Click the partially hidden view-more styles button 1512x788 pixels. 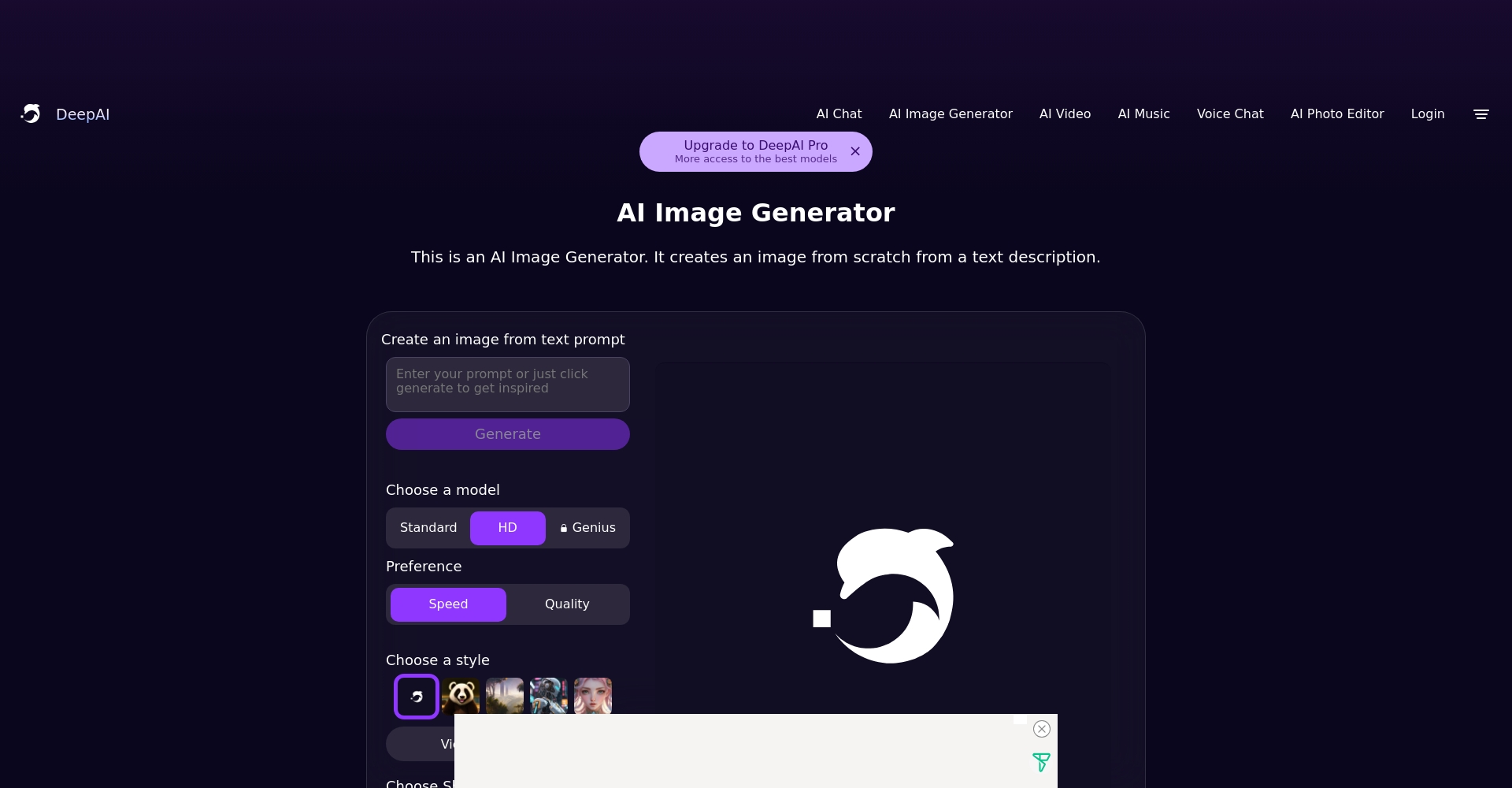pos(421,744)
